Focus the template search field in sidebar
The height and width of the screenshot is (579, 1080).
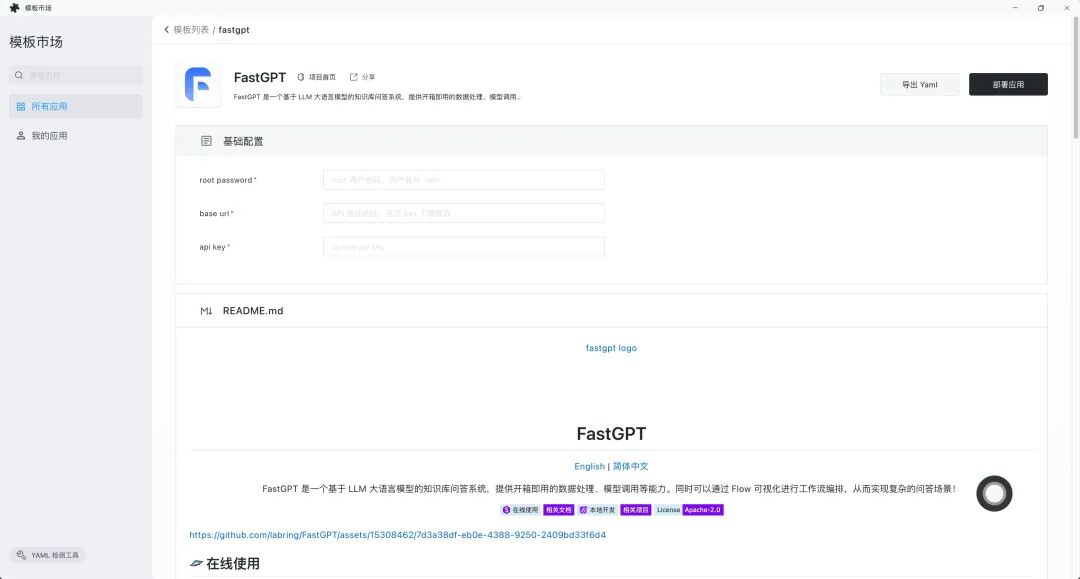76,75
